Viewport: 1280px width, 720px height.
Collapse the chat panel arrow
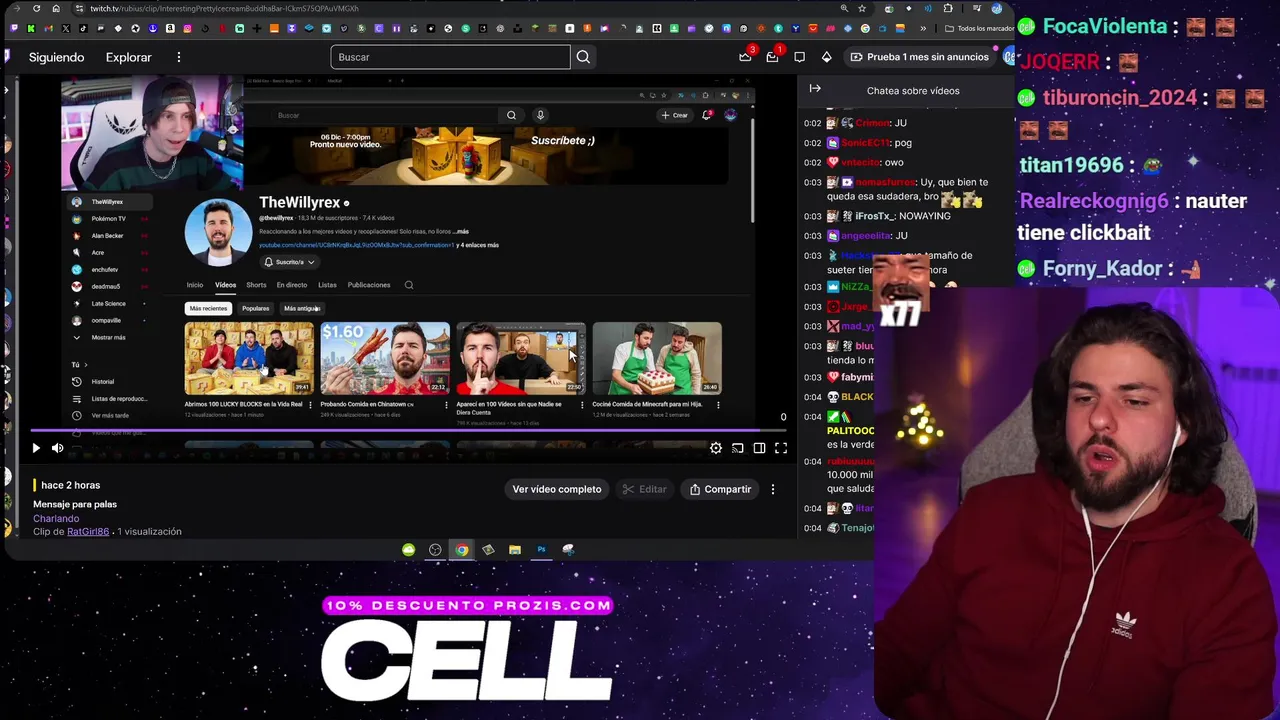pos(815,89)
